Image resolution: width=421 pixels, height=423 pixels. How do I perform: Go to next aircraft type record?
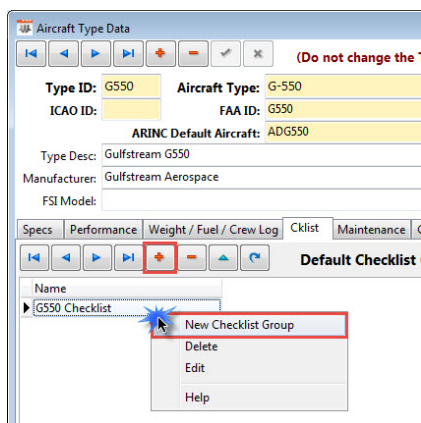coord(96,54)
